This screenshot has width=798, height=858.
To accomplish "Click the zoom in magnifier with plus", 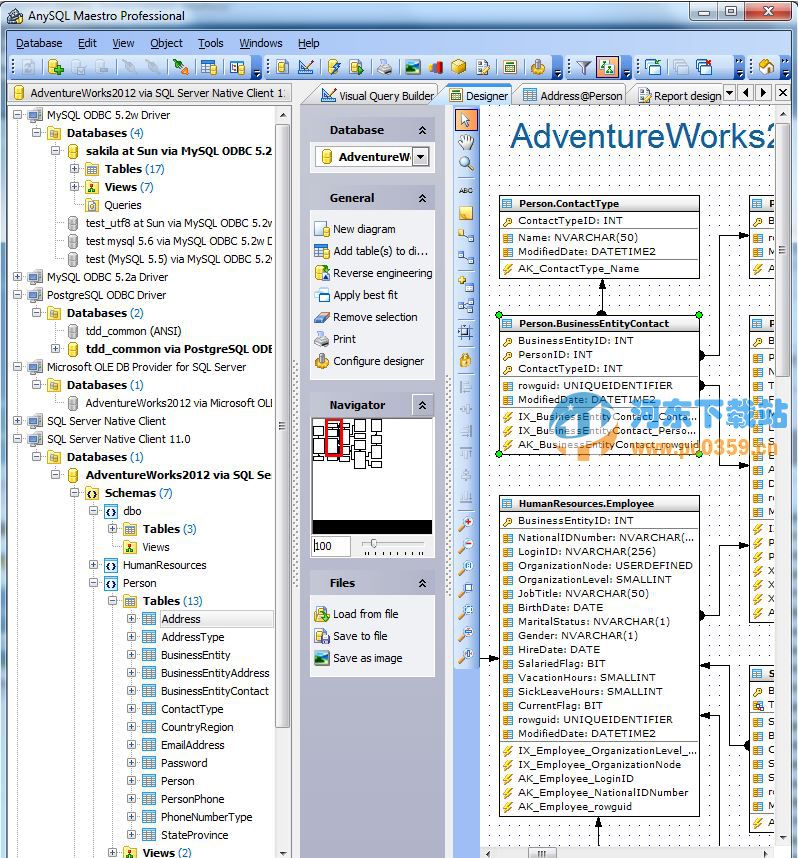I will click(466, 523).
